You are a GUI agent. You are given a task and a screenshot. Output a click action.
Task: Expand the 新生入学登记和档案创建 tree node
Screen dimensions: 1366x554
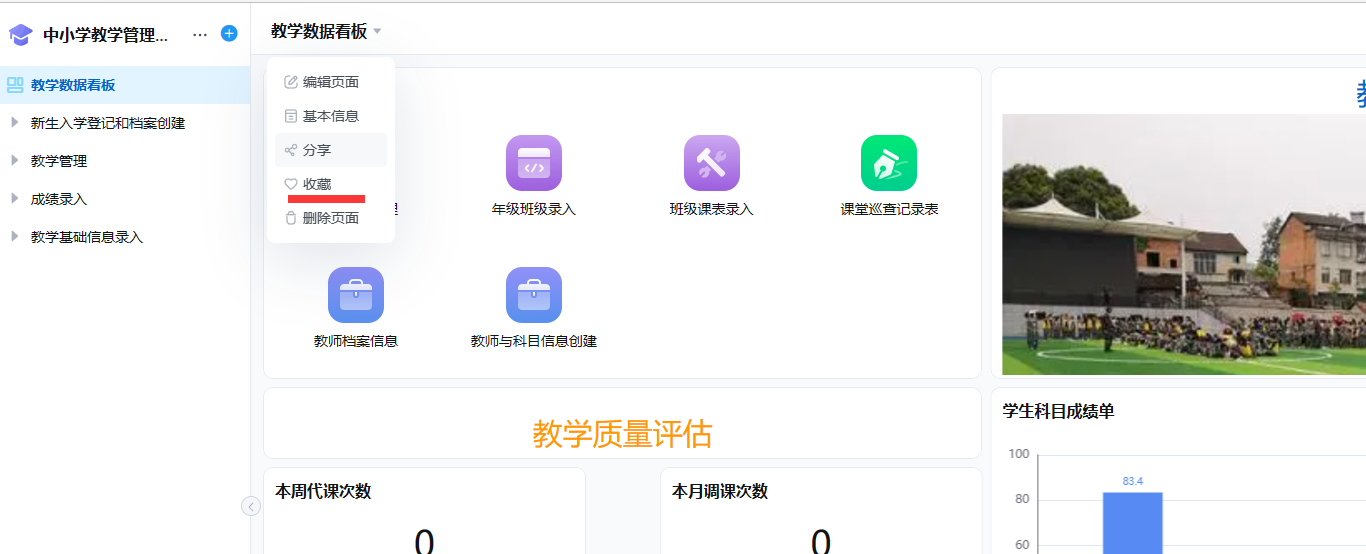[14, 123]
